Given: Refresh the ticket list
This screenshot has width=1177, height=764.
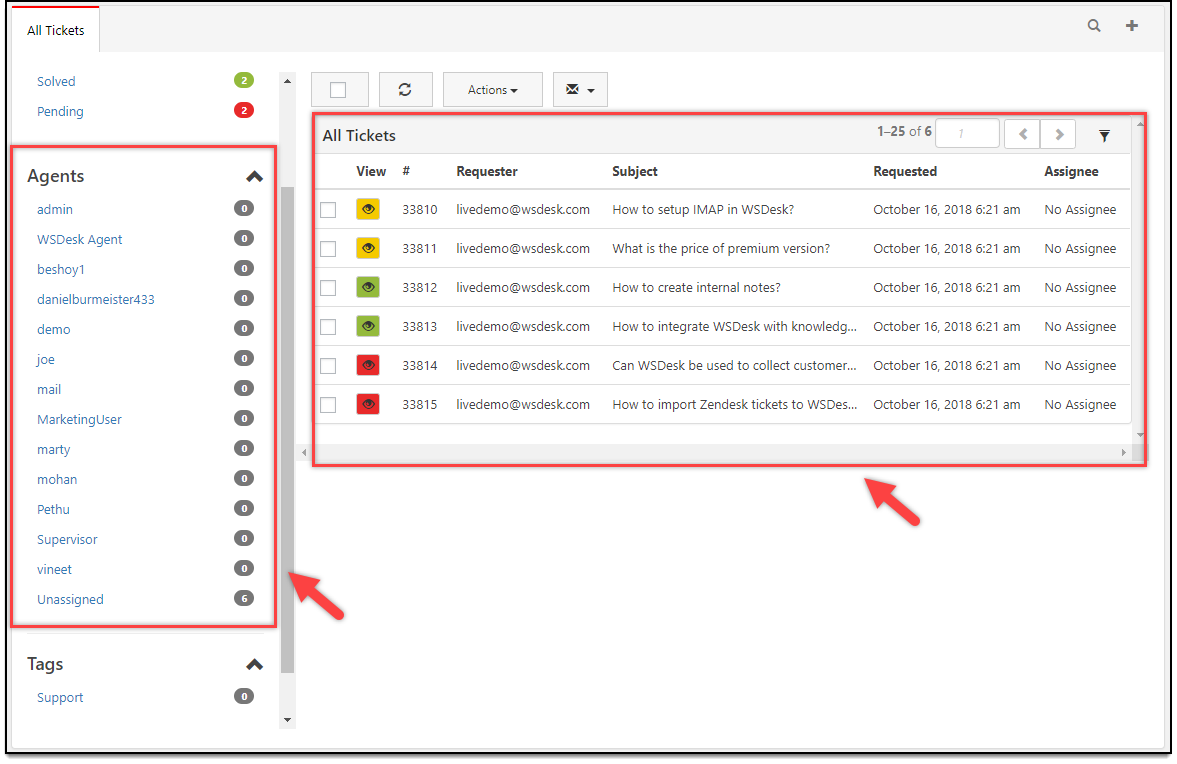Looking at the screenshot, I should 405,89.
